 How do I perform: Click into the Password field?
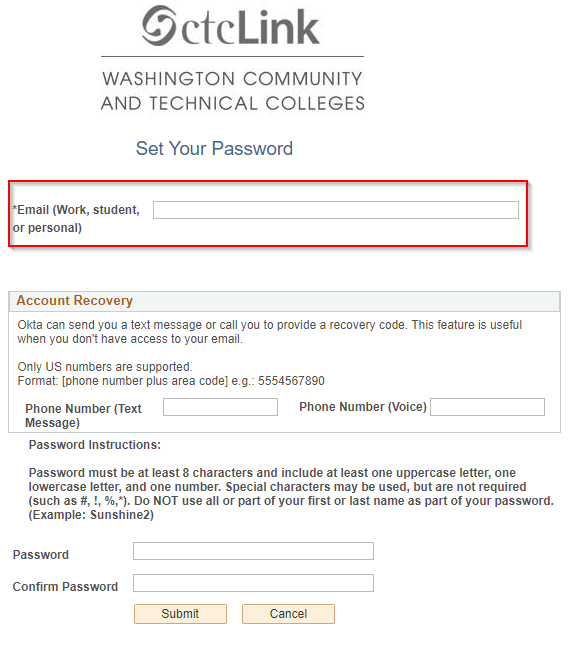coord(253,551)
